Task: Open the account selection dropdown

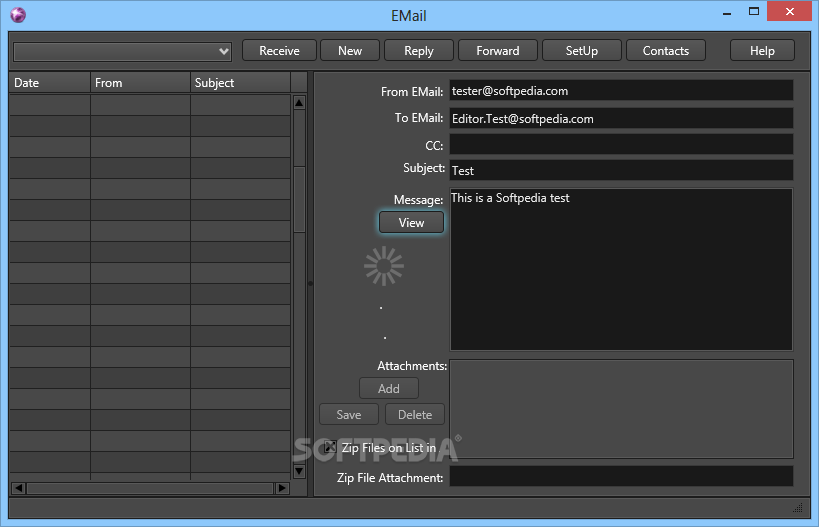Action: click(123, 51)
